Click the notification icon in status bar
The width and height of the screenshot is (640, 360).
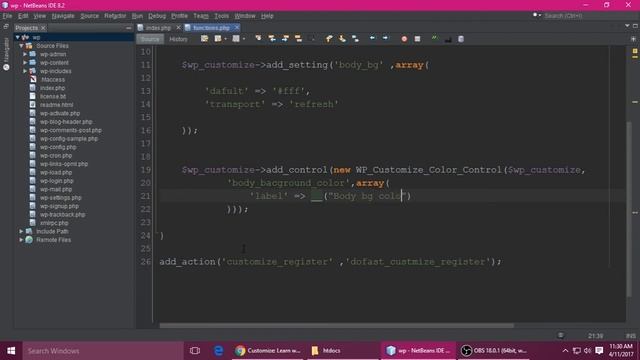[561, 335]
